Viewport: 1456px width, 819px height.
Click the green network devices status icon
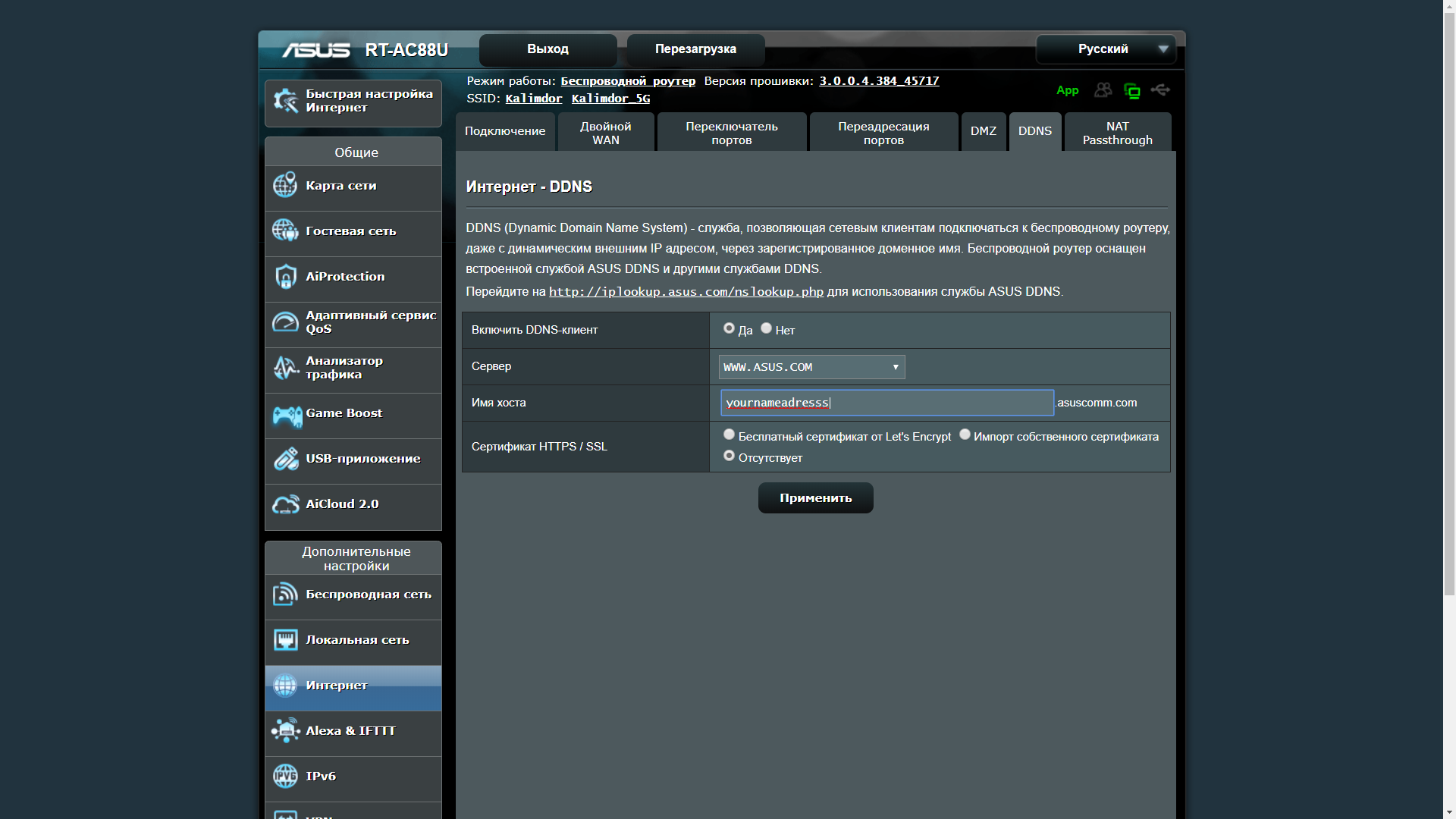point(1132,91)
